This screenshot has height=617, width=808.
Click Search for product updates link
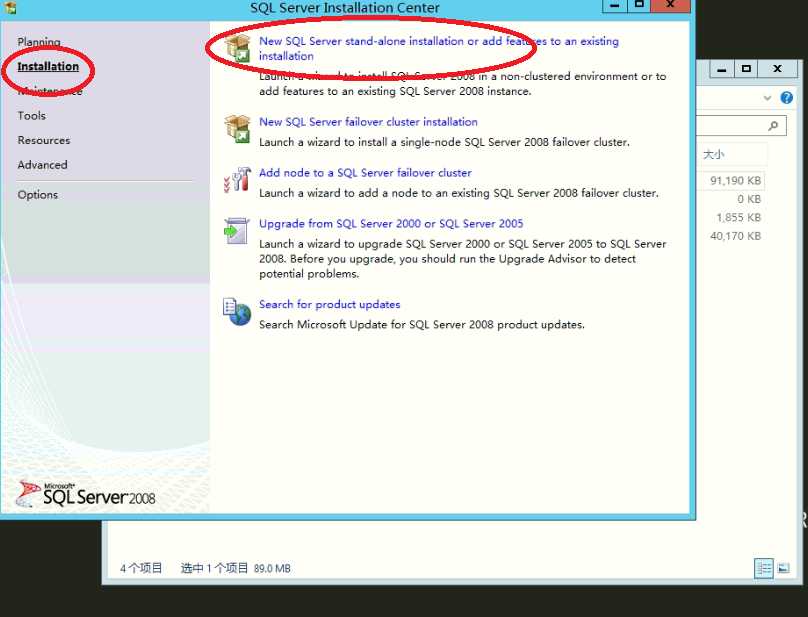click(x=329, y=305)
